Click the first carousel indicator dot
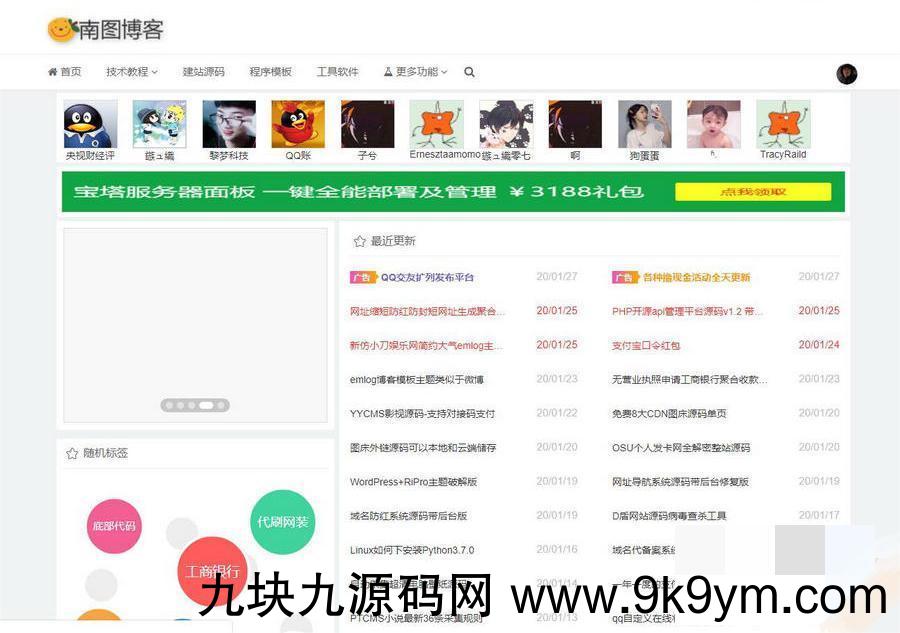 click(x=169, y=405)
